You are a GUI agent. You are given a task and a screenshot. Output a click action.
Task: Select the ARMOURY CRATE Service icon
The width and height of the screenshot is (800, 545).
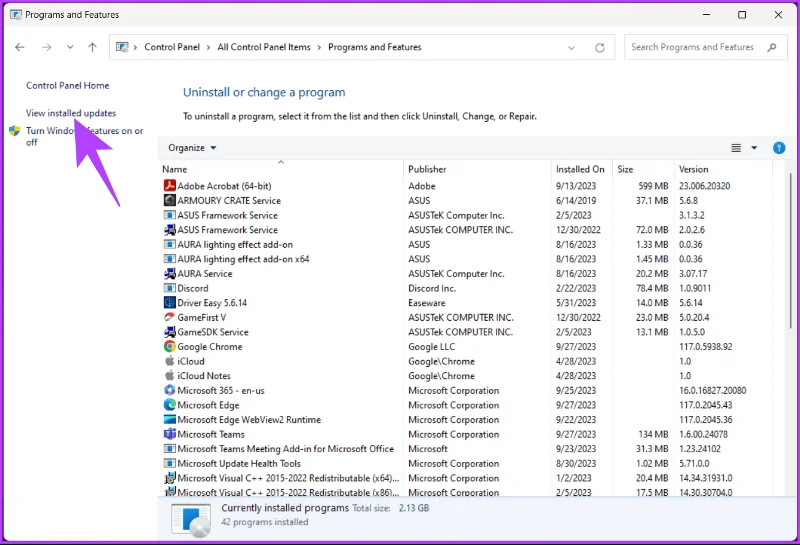pos(169,200)
